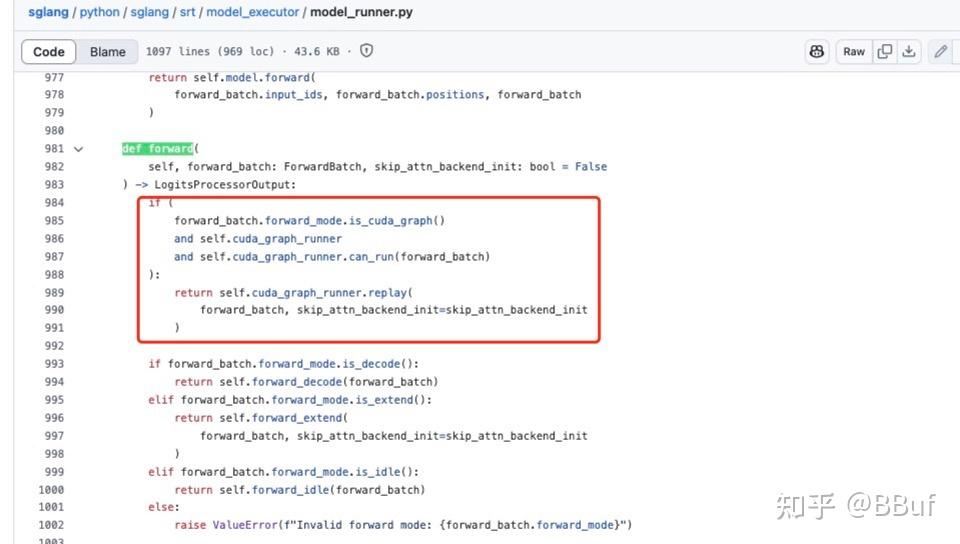Go to sglang repository root
Image resolution: width=960 pixels, height=544 pixels.
coord(47,13)
